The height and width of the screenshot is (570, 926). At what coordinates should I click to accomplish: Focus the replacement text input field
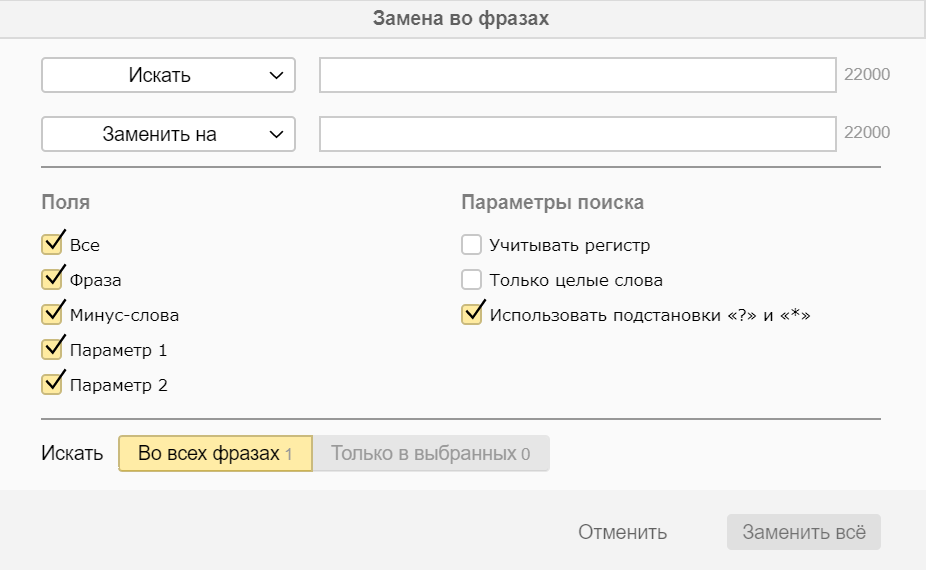coord(577,134)
